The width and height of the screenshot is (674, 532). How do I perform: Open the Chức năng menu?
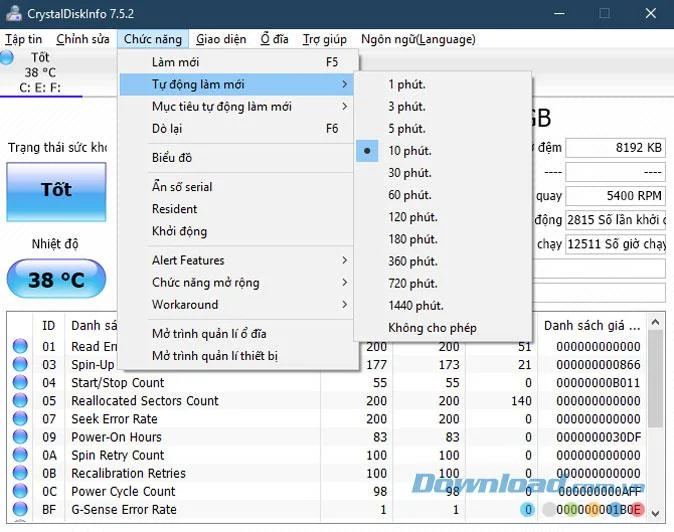click(x=153, y=39)
